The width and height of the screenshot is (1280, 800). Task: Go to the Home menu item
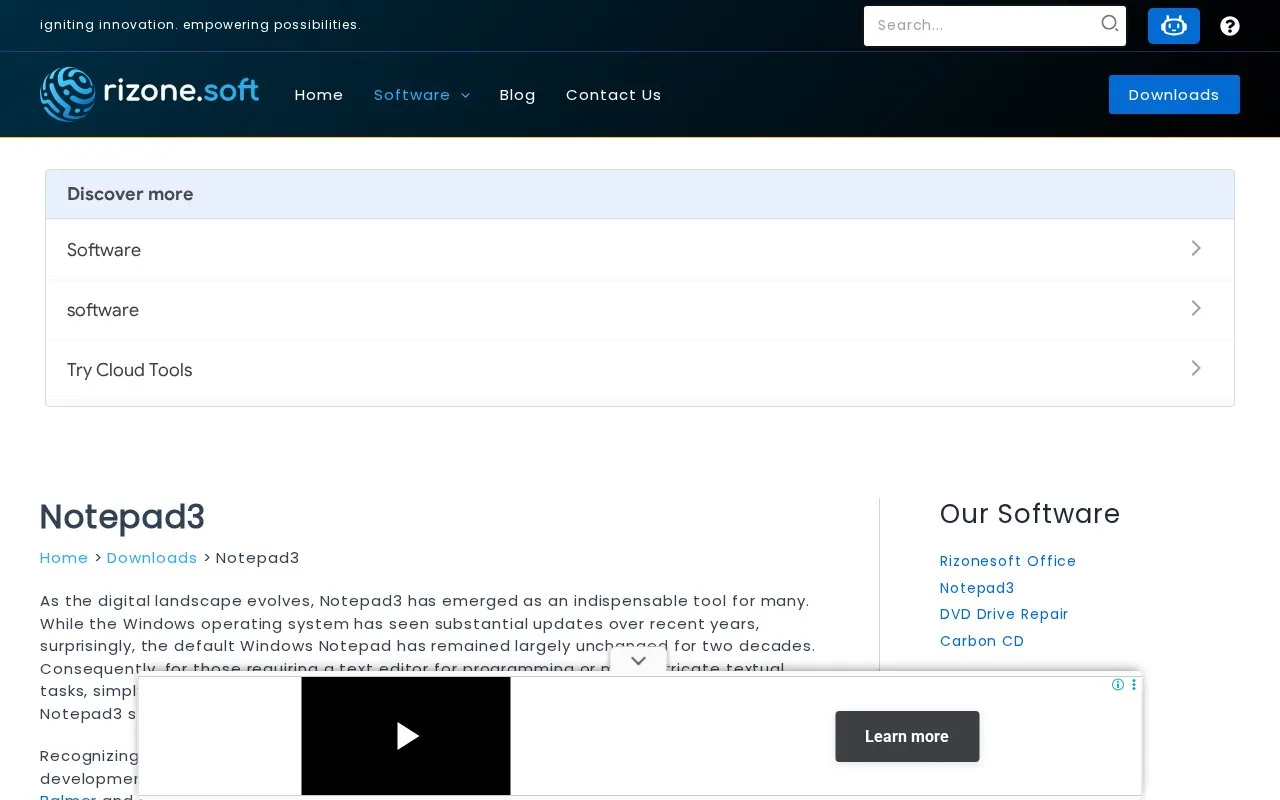[319, 95]
